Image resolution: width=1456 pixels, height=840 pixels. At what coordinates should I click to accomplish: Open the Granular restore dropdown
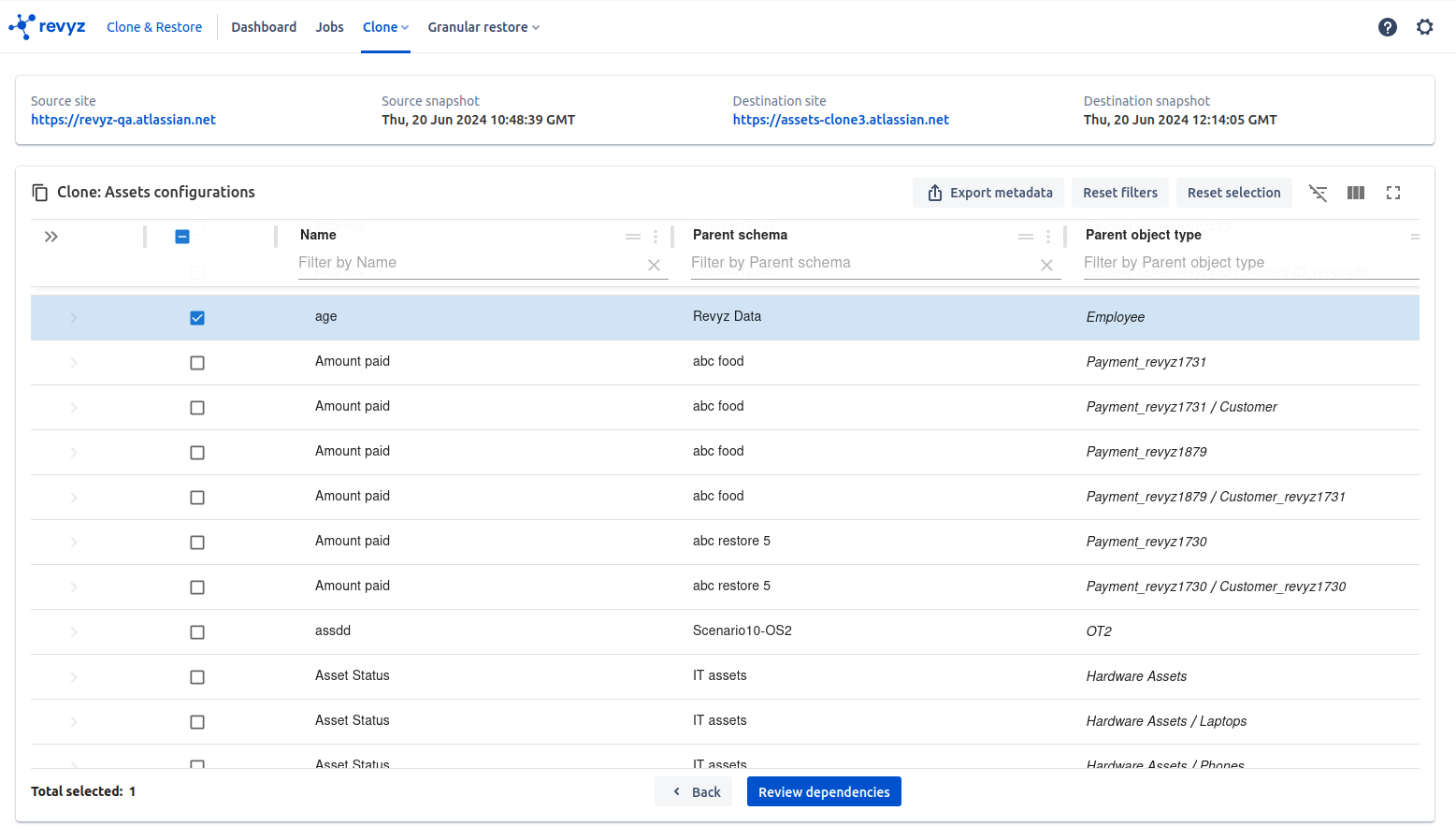point(483,27)
